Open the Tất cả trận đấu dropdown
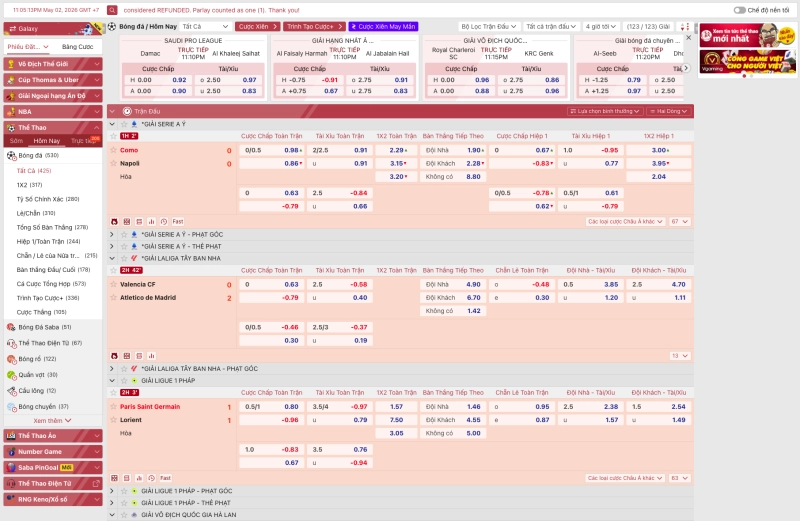This screenshot has height=521, width=800. pos(551,27)
